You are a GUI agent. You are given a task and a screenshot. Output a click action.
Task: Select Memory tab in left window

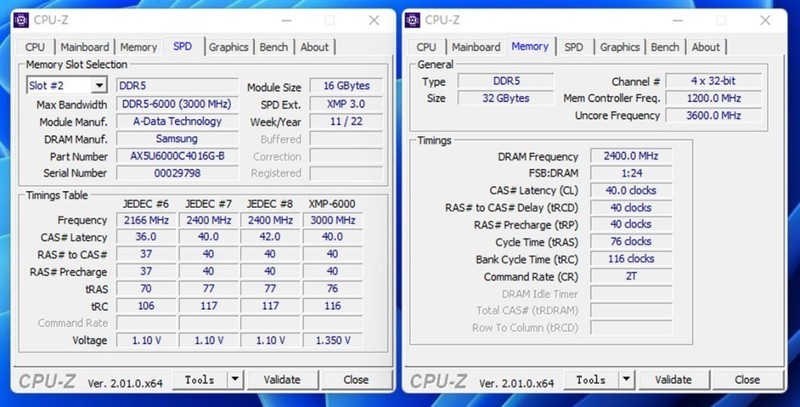tap(138, 47)
